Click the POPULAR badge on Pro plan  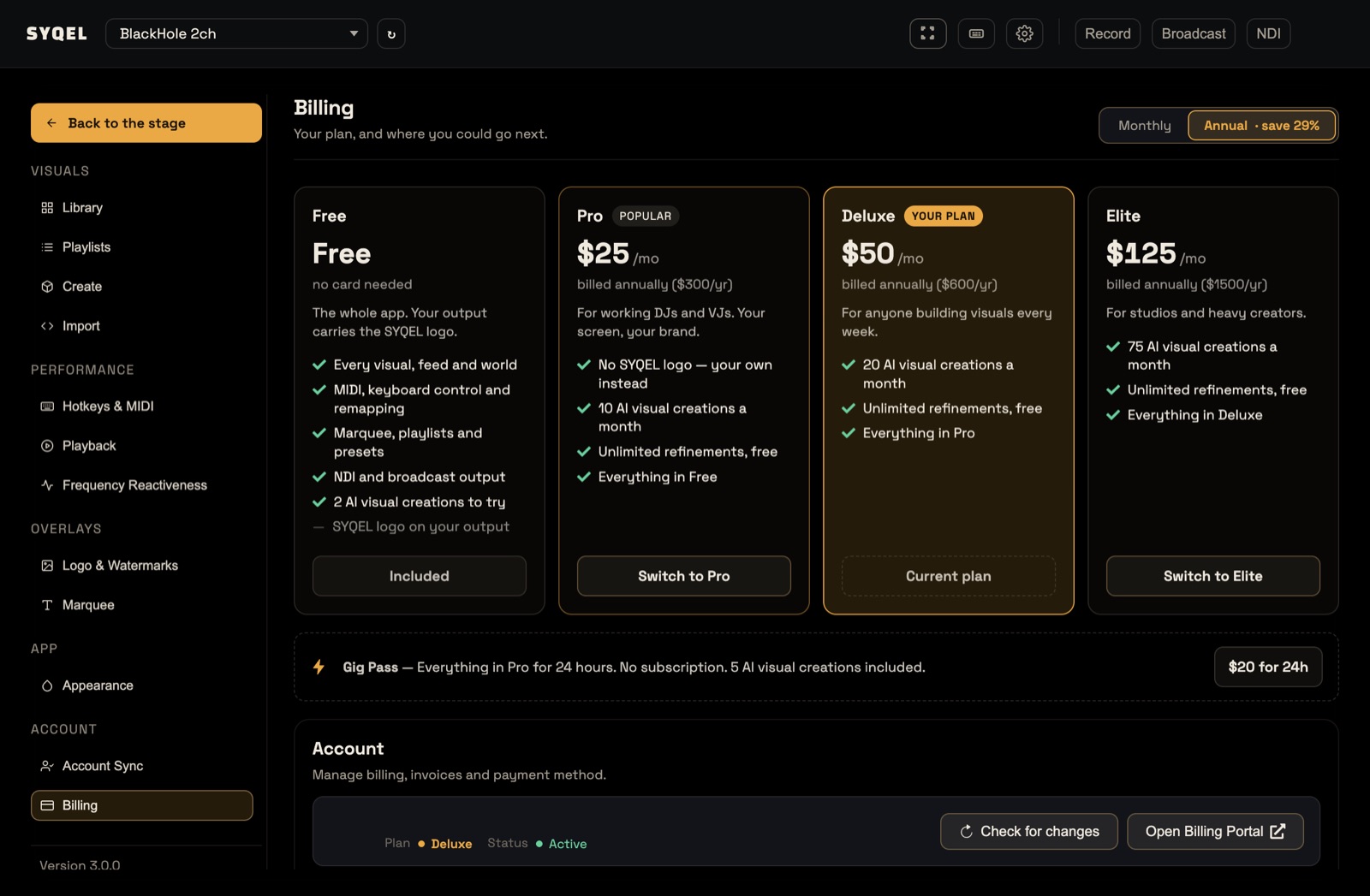point(646,216)
